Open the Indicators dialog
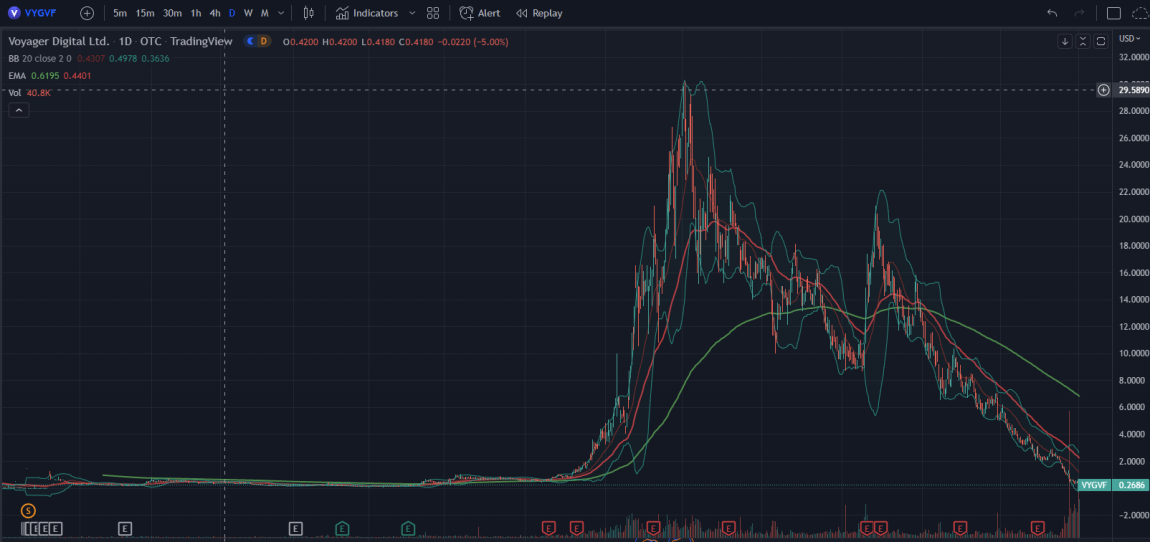 (367, 13)
